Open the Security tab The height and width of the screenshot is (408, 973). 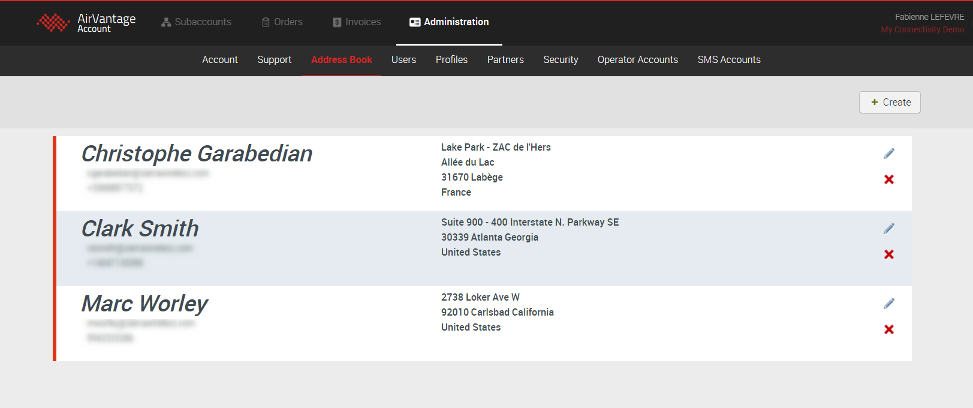(560, 60)
